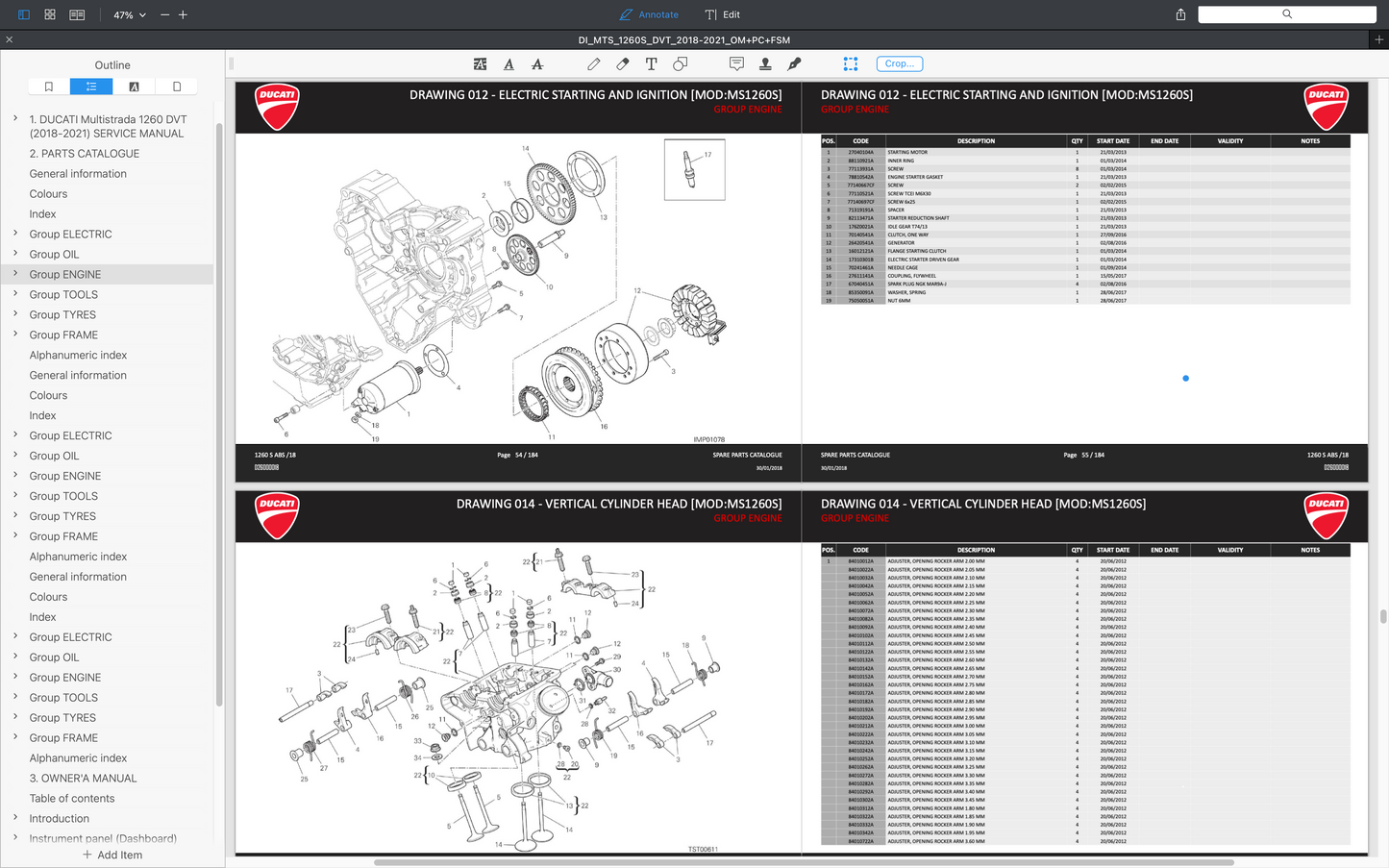Click the Crop button
The height and width of the screenshot is (868, 1389).
(899, 63)
